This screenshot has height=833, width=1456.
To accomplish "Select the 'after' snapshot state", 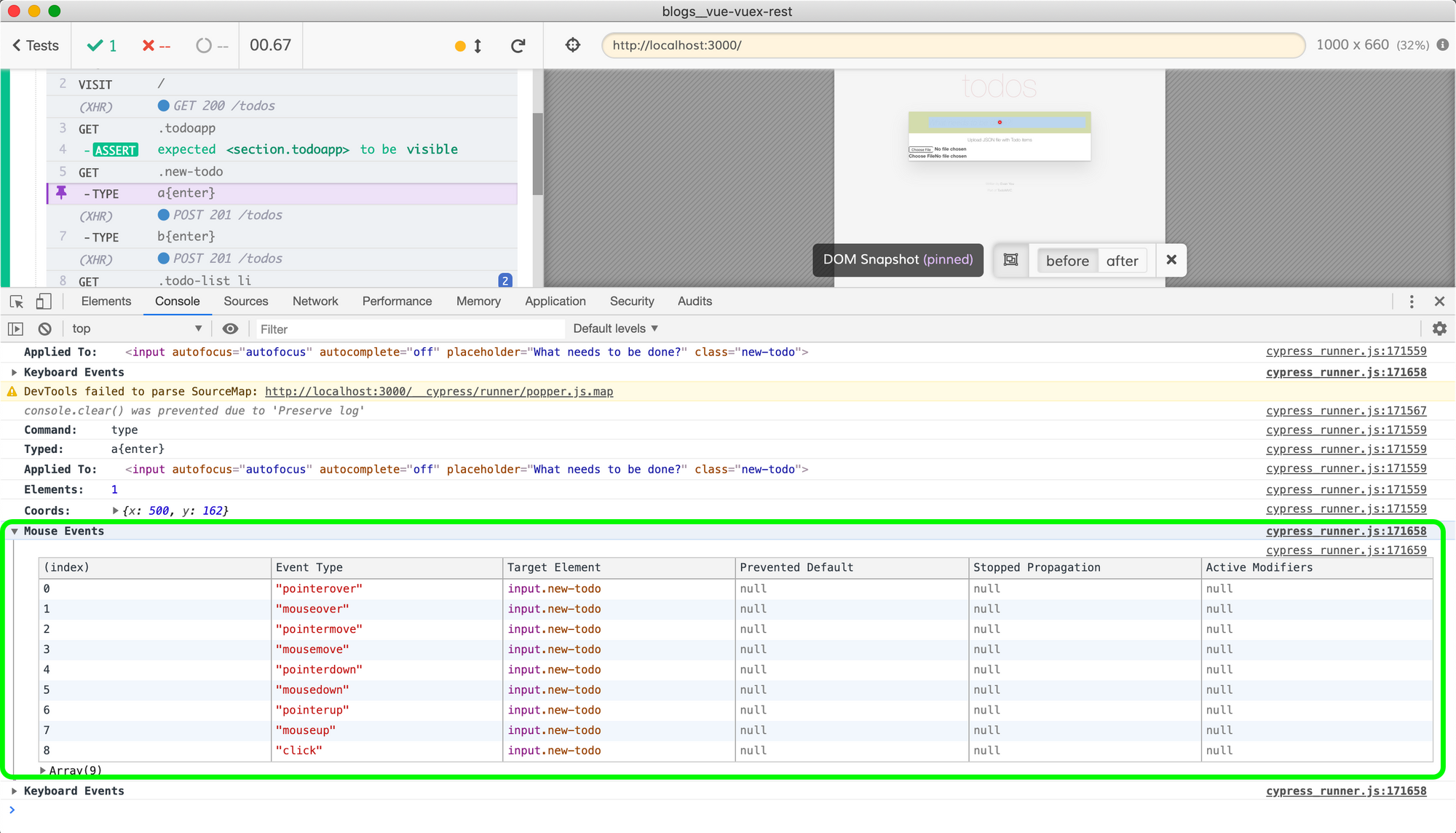I will (1122, 261).
